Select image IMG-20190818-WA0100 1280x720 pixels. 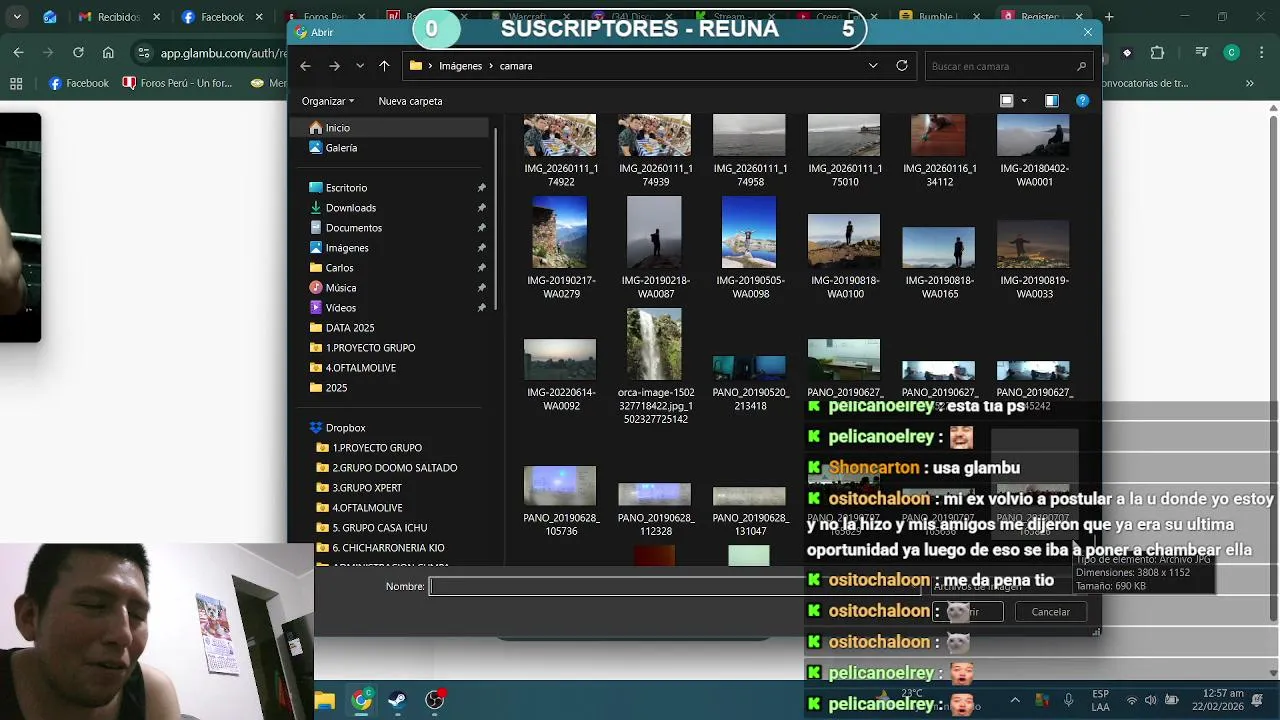[845, 256]
